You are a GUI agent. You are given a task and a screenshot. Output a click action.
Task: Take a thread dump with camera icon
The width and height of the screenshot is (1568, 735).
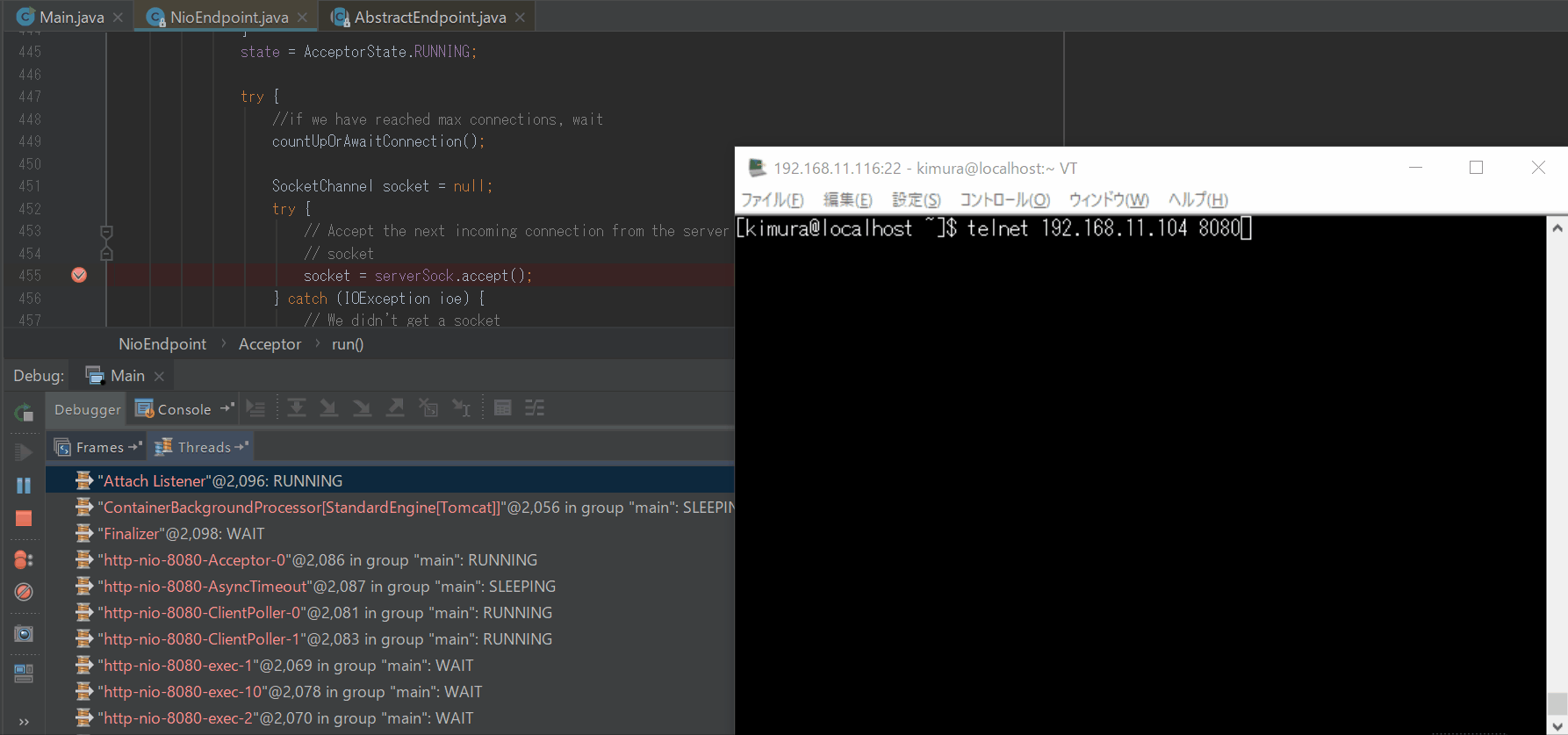click(x=24, y=634)
